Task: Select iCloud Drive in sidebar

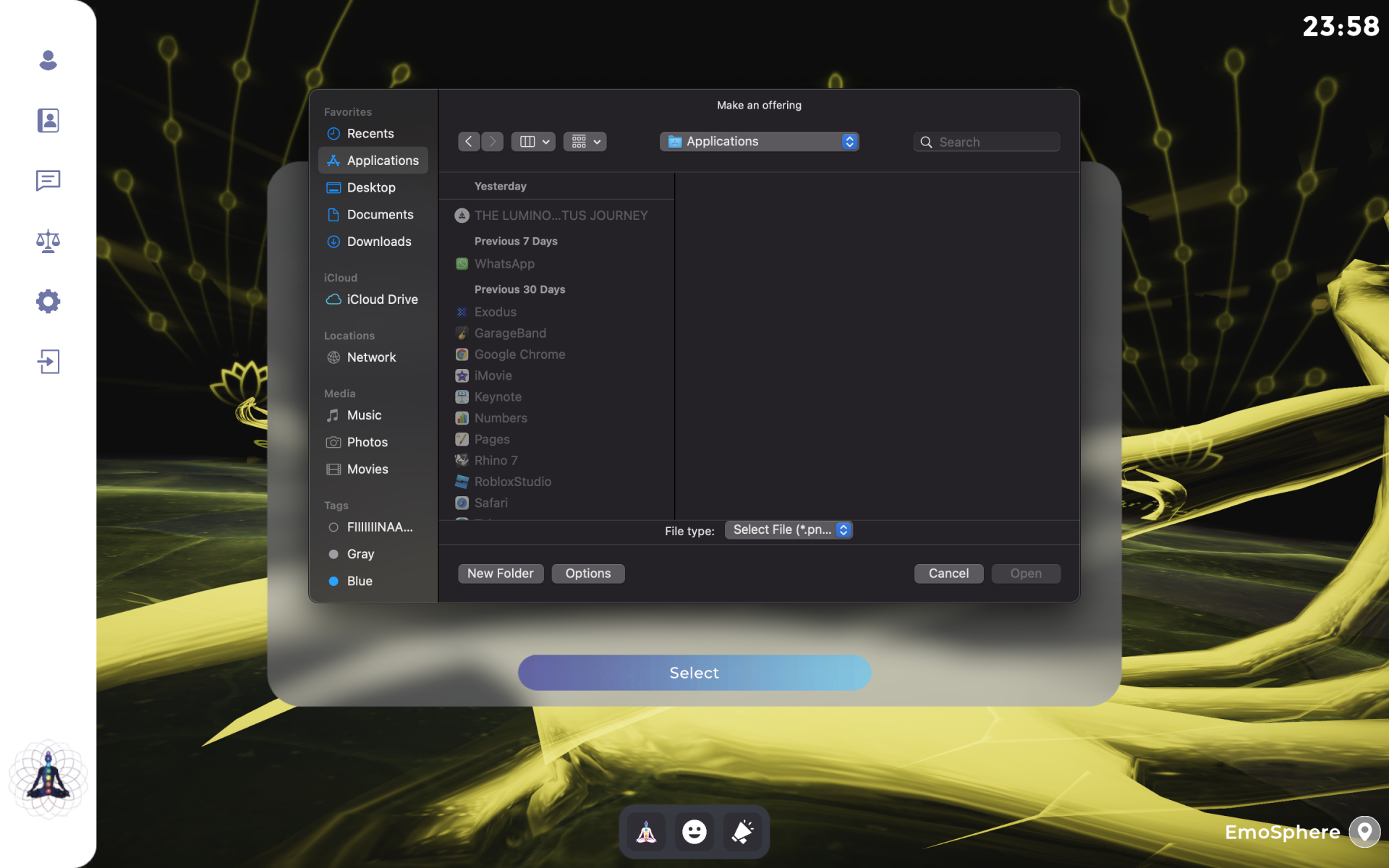Action: (373, 299)
